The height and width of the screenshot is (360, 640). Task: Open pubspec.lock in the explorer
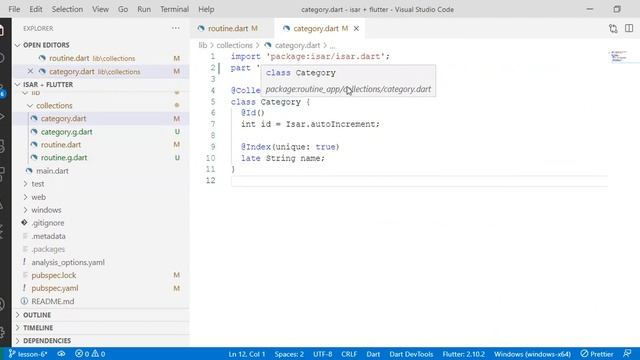pos(101,275)
